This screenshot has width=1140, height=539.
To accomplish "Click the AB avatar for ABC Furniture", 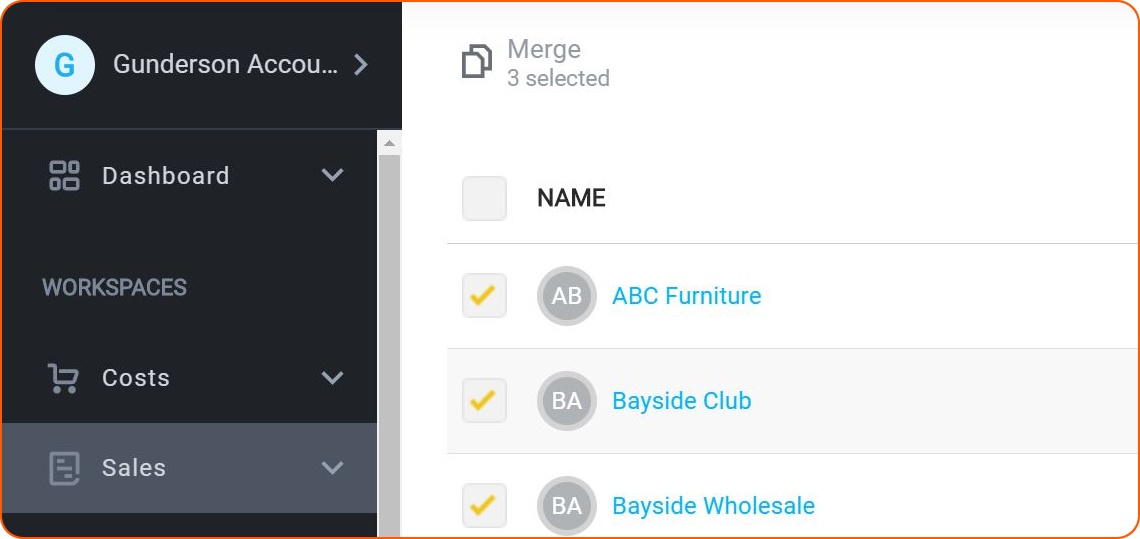I will pos(567,295).
